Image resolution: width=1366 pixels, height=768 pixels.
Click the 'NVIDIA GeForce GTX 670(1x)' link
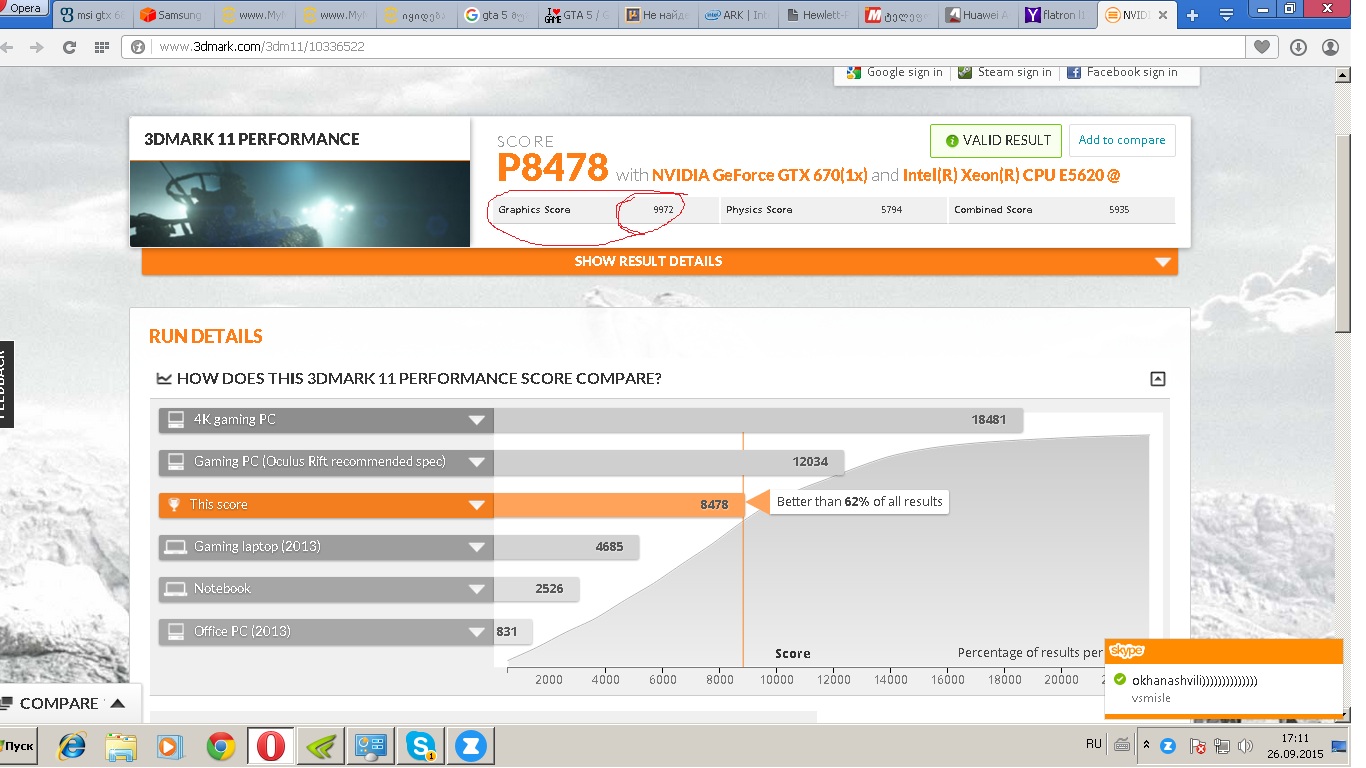pyautogui.click(x=759, y=175)
